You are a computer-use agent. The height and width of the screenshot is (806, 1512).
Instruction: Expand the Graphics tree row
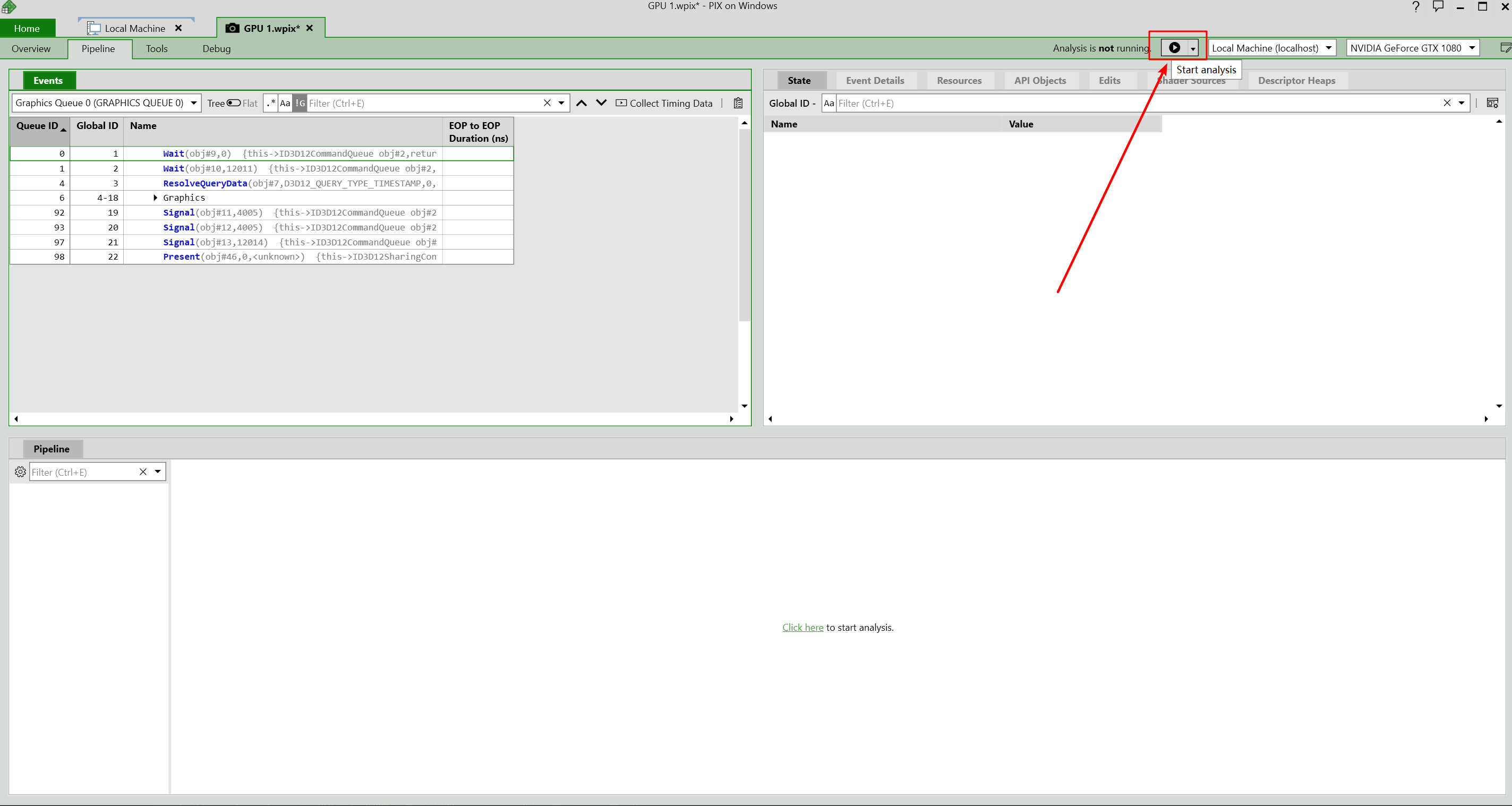155,198
